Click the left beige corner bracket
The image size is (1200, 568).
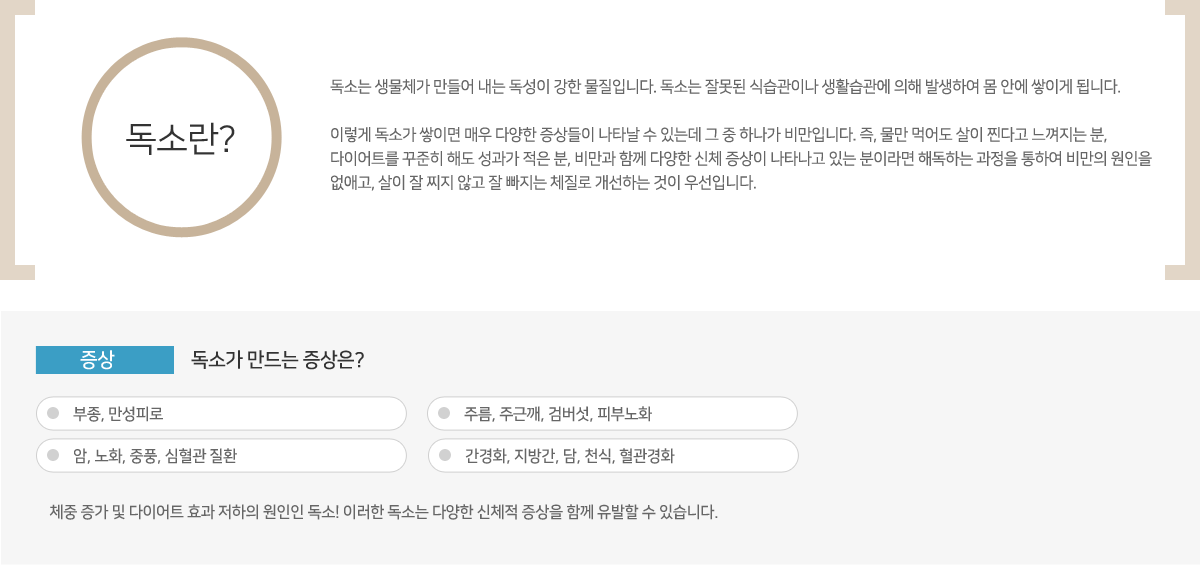[8, 140]
